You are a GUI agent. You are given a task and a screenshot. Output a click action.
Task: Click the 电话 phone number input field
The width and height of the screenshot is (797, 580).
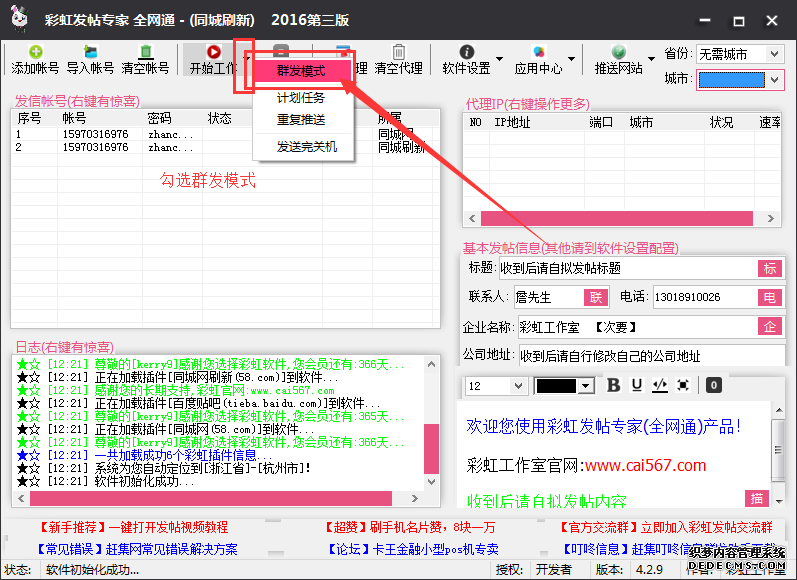705,297
